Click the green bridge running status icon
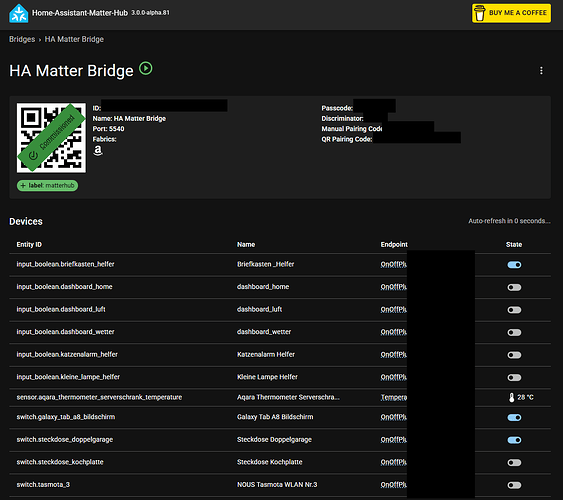563x500 pixels. [146, 68]
